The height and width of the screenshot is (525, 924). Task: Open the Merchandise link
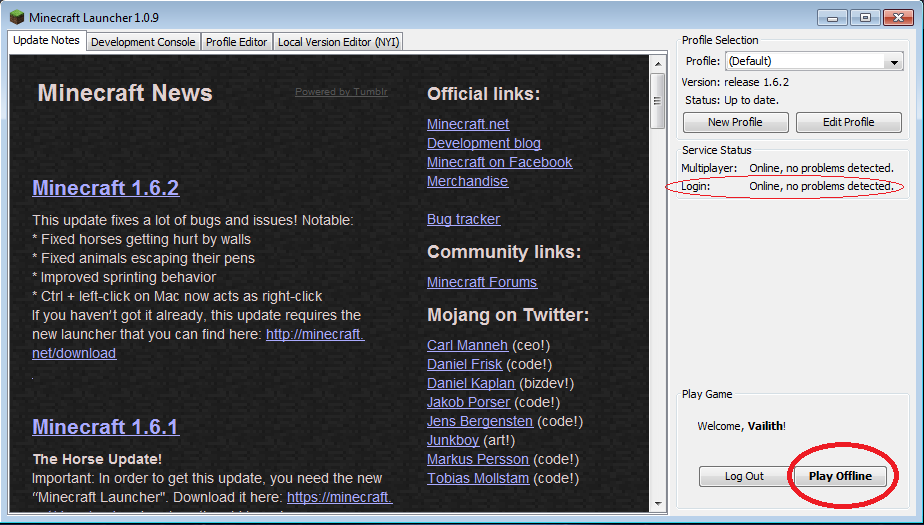pyautogui.click(x=467, y=181)
